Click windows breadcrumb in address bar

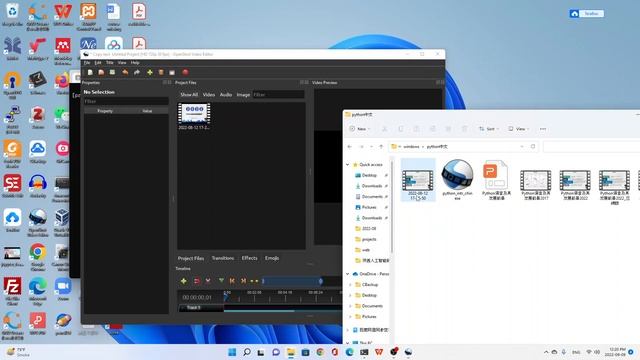tap(411, 147)
